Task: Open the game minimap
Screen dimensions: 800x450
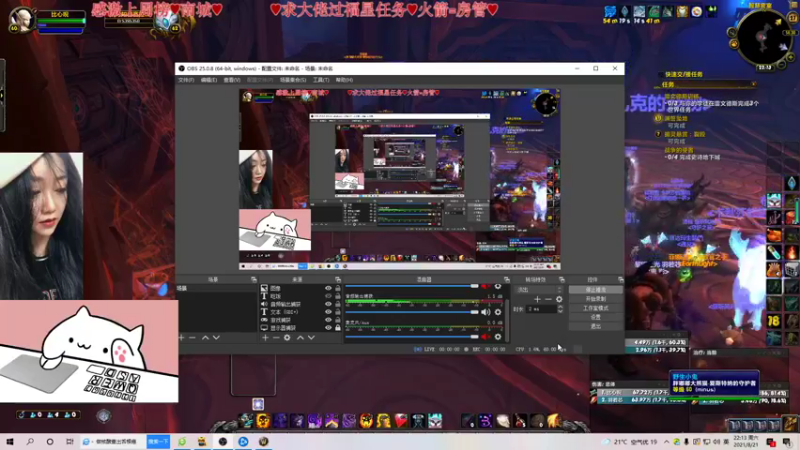Action: pyautogui.click(x=762, y=38)
